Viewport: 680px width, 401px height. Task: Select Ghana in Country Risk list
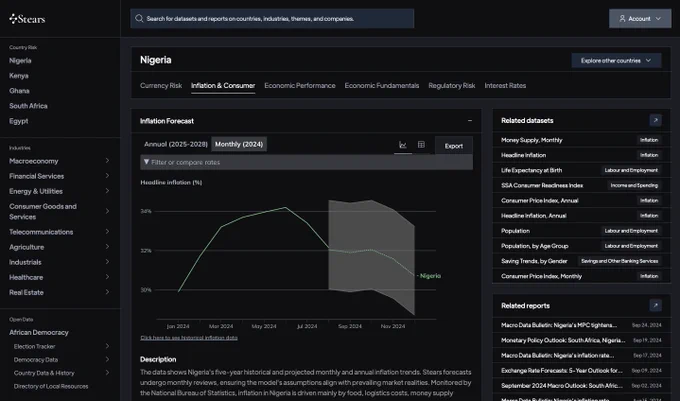point(19,91)
